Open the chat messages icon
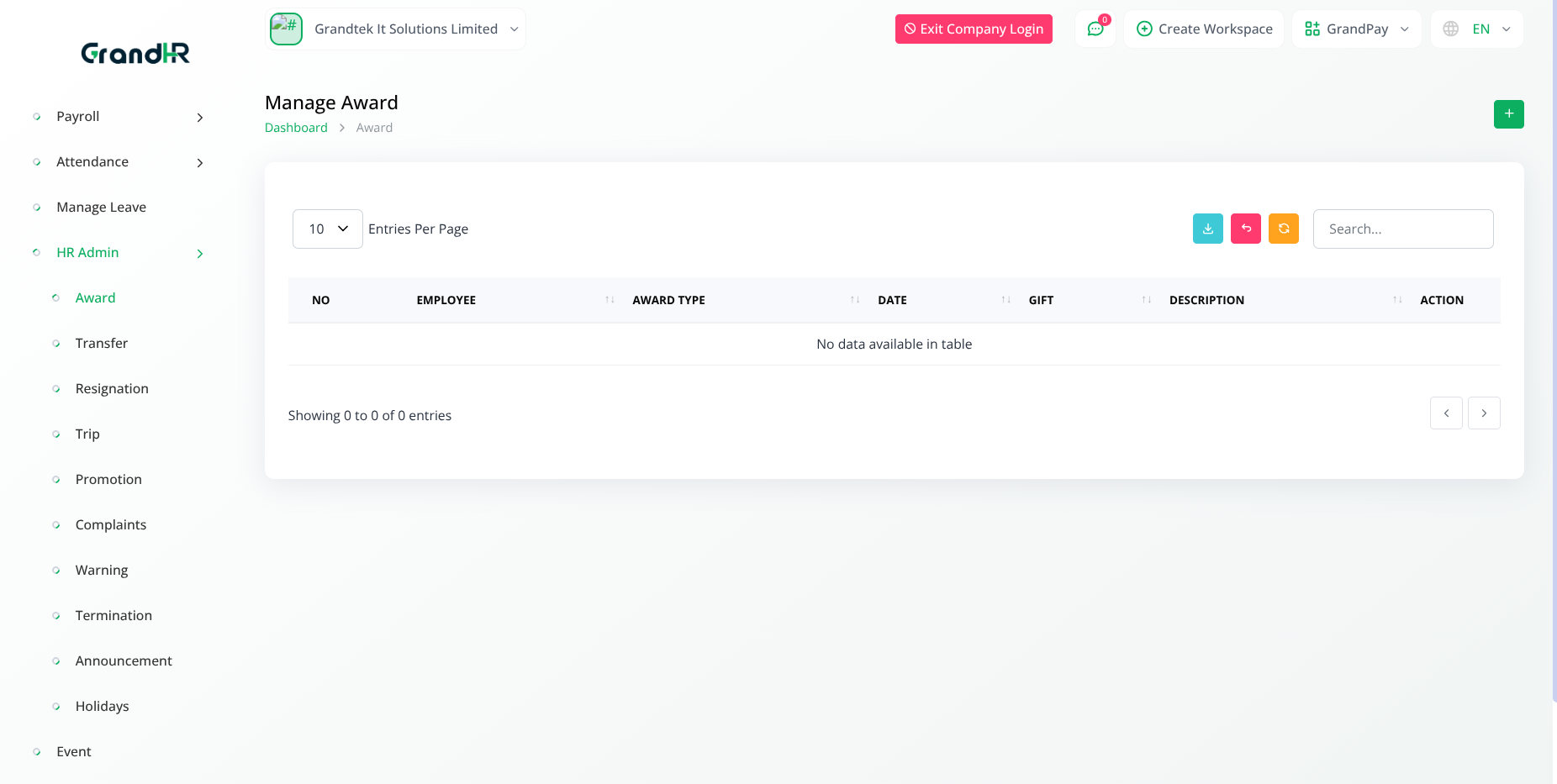Screen dimensions: 1557x784 1095,29
